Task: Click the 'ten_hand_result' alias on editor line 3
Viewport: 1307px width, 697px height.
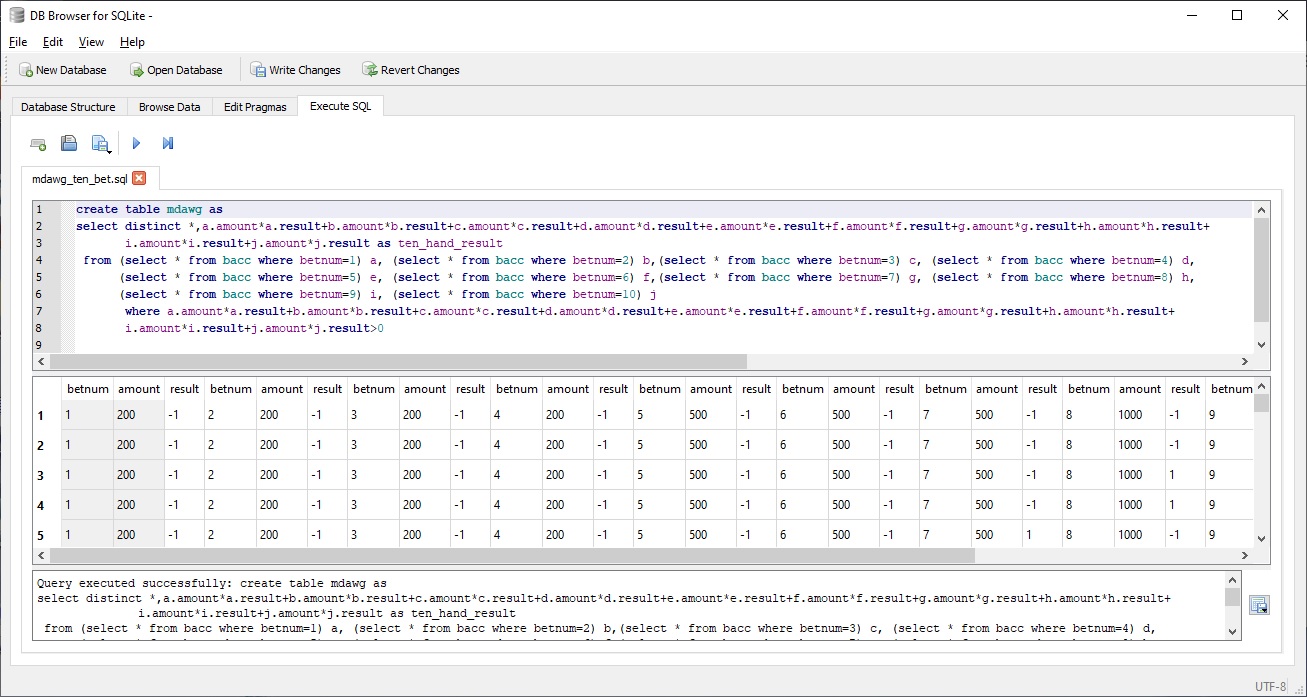Action: click(450, 243)
